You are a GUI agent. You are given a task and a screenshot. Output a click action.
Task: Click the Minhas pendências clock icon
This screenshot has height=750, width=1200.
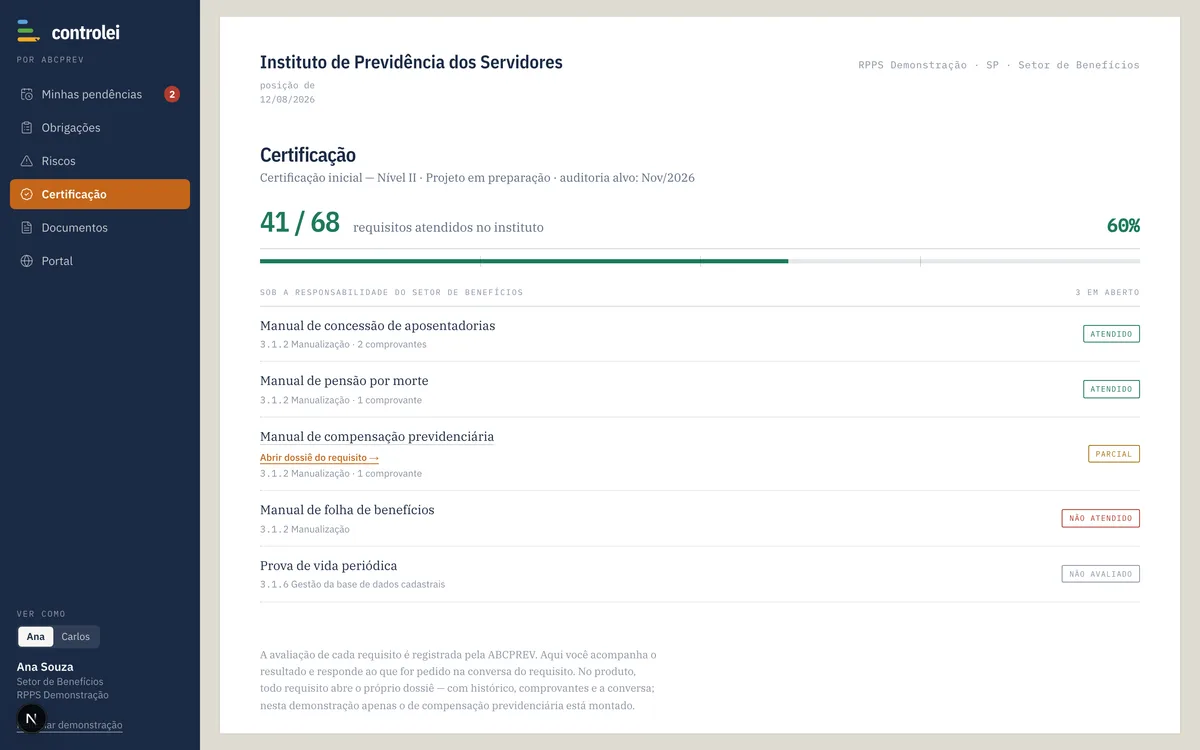pyautogui.click(x=27, y=94)
